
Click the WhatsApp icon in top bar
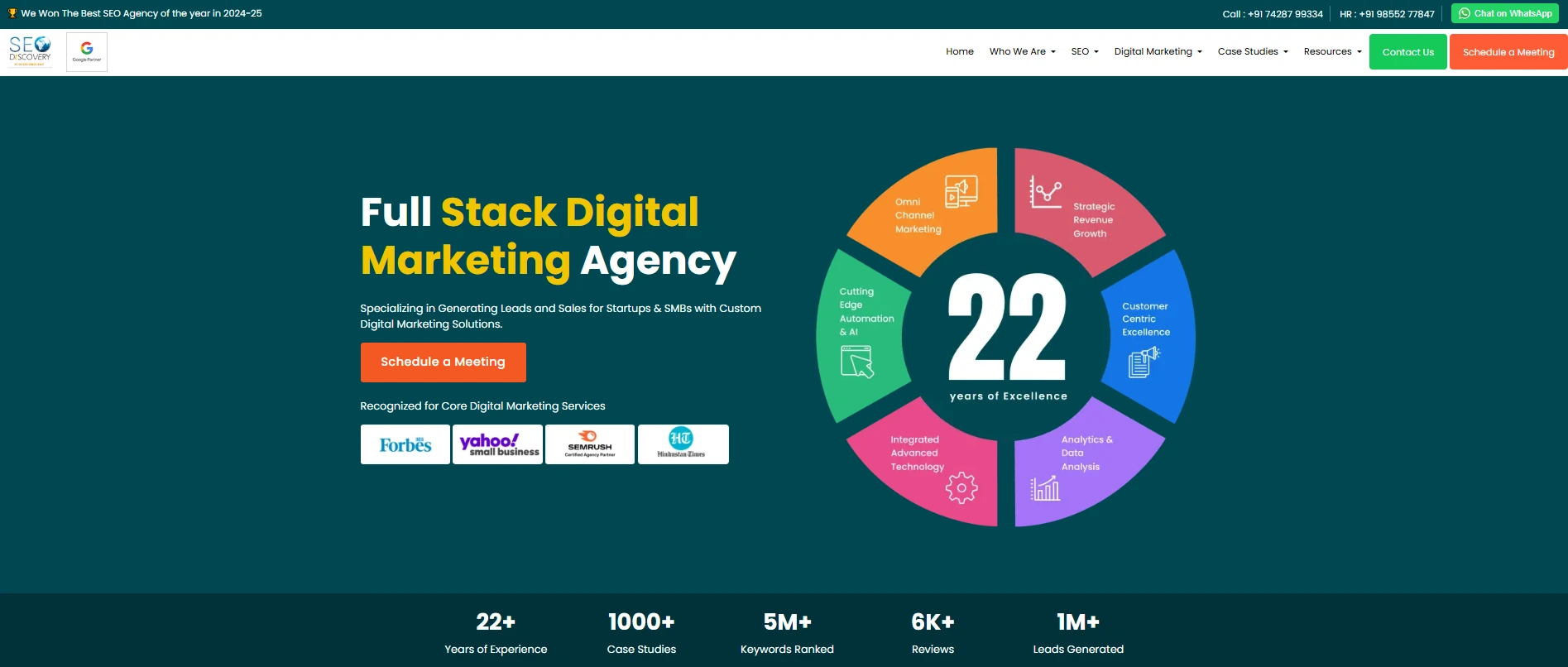(x=1465, y=13)
